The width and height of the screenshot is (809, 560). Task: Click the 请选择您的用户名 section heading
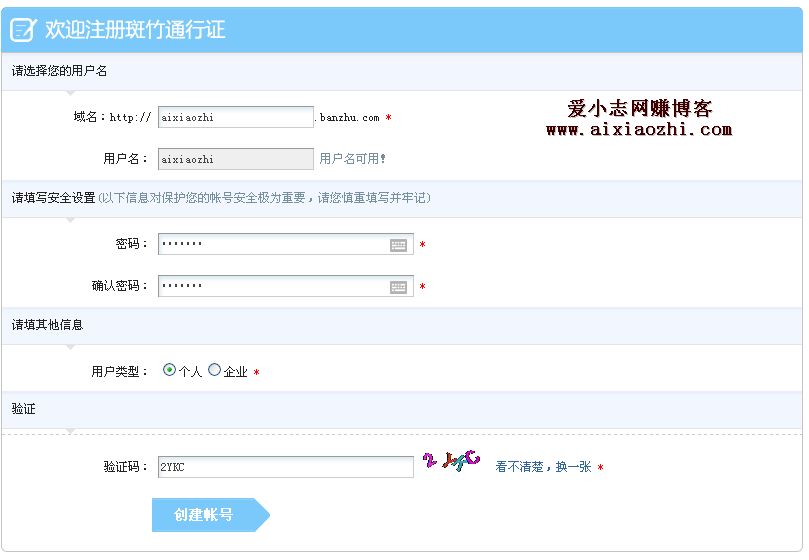pyautogui.click(x=59, y=71)
